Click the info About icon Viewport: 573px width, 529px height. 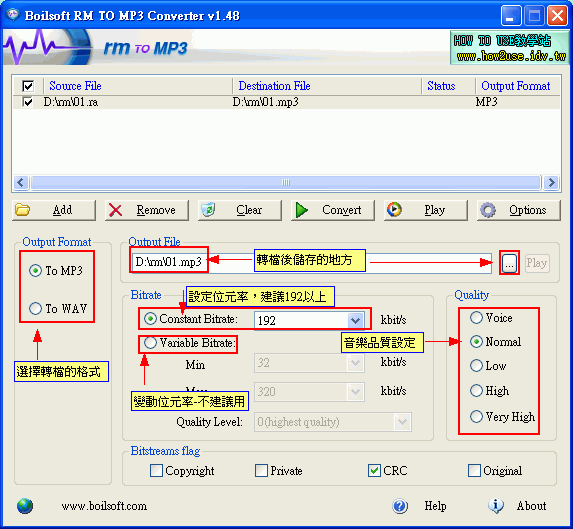point(496,506)
